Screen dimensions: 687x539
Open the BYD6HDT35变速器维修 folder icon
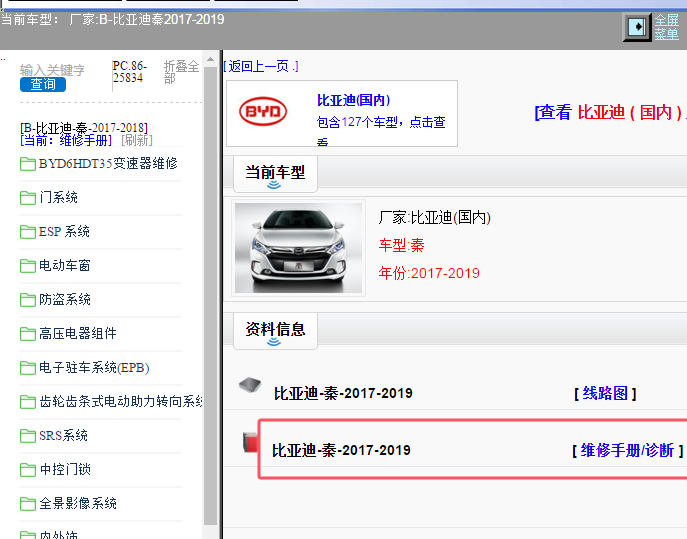(x=28, y=164)
